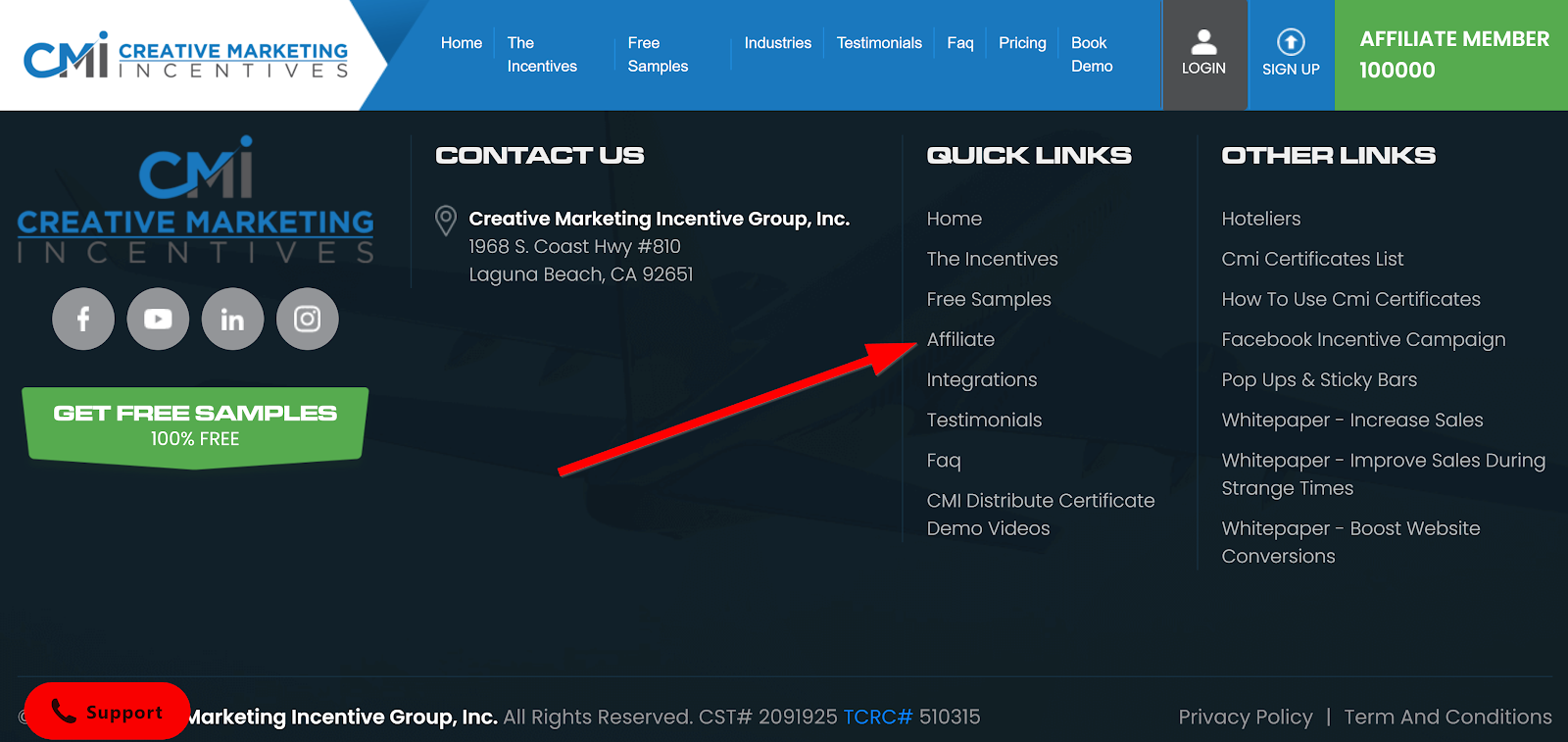
Task: Open the Term And Conditions link
Action: (1447, 717)
